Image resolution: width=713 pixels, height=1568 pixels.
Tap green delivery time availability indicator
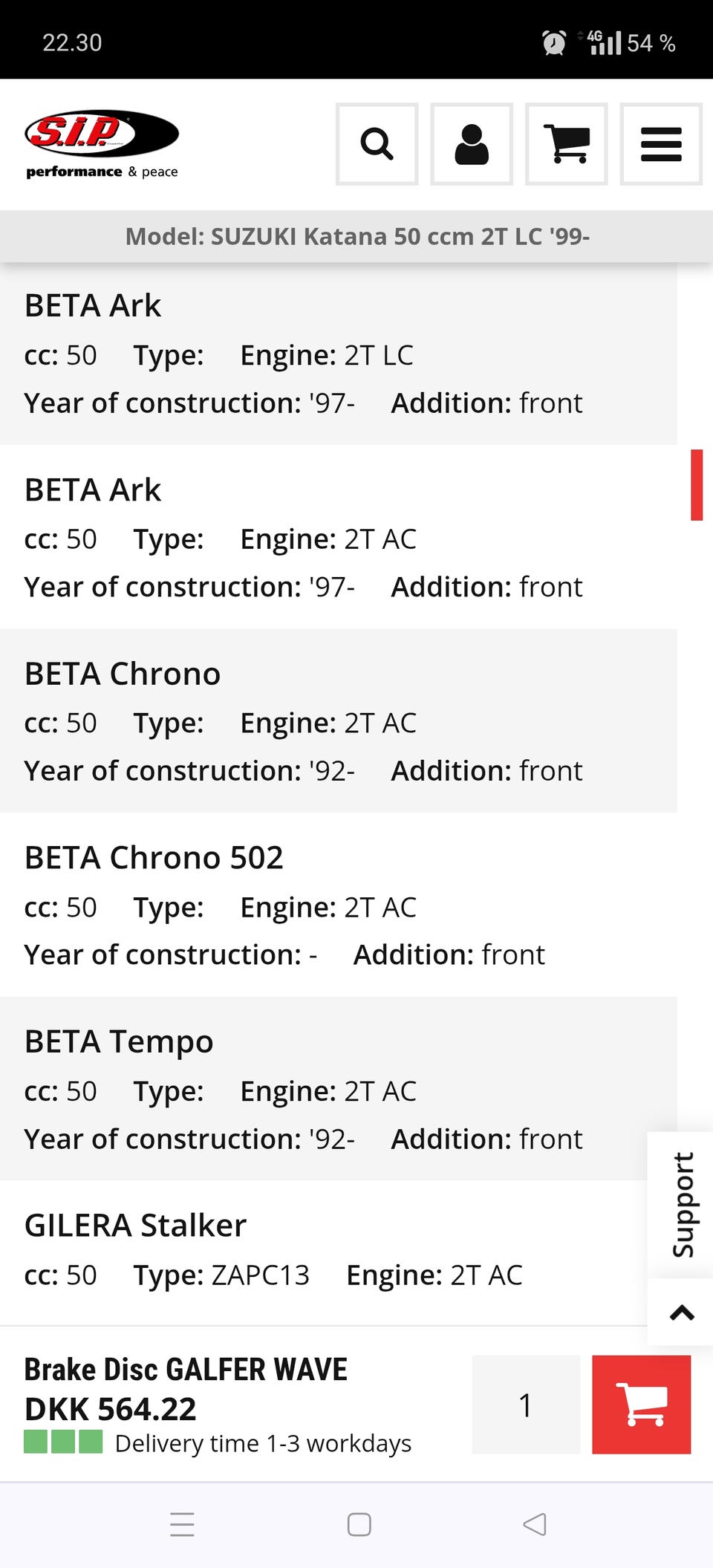click(63, 1442)
